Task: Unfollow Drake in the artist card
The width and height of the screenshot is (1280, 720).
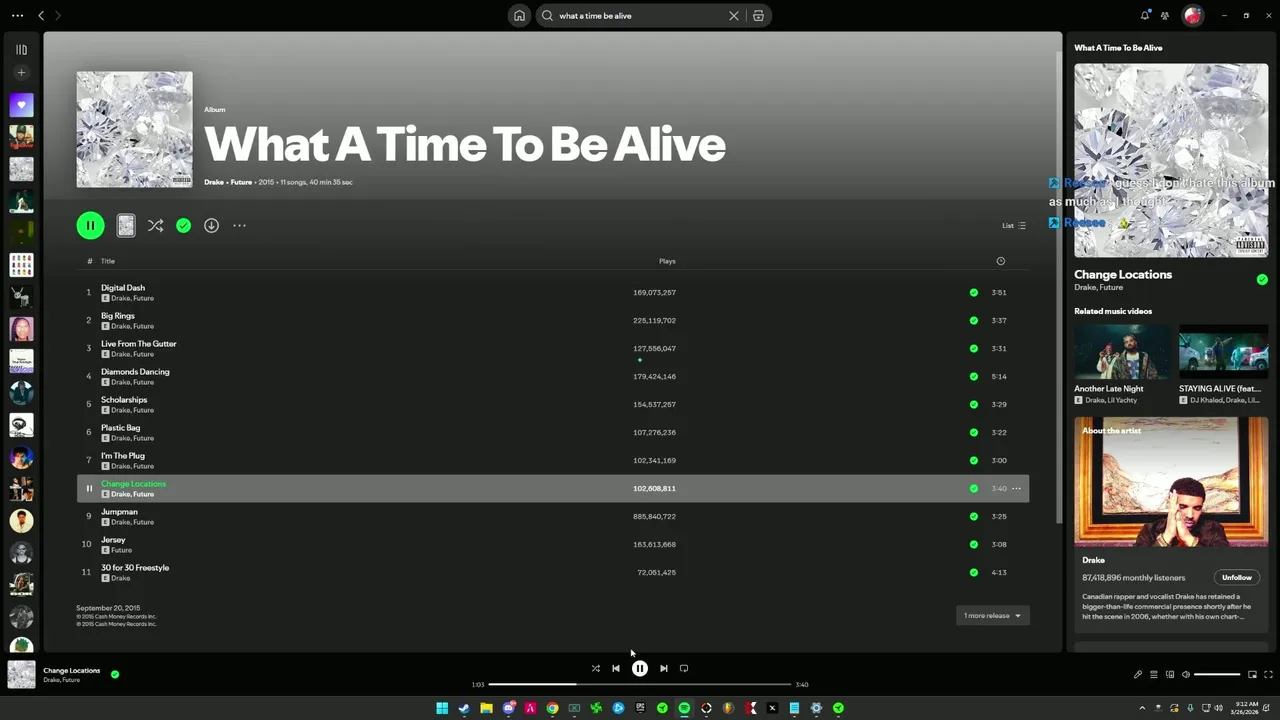Action: (x=1236, y=577)
